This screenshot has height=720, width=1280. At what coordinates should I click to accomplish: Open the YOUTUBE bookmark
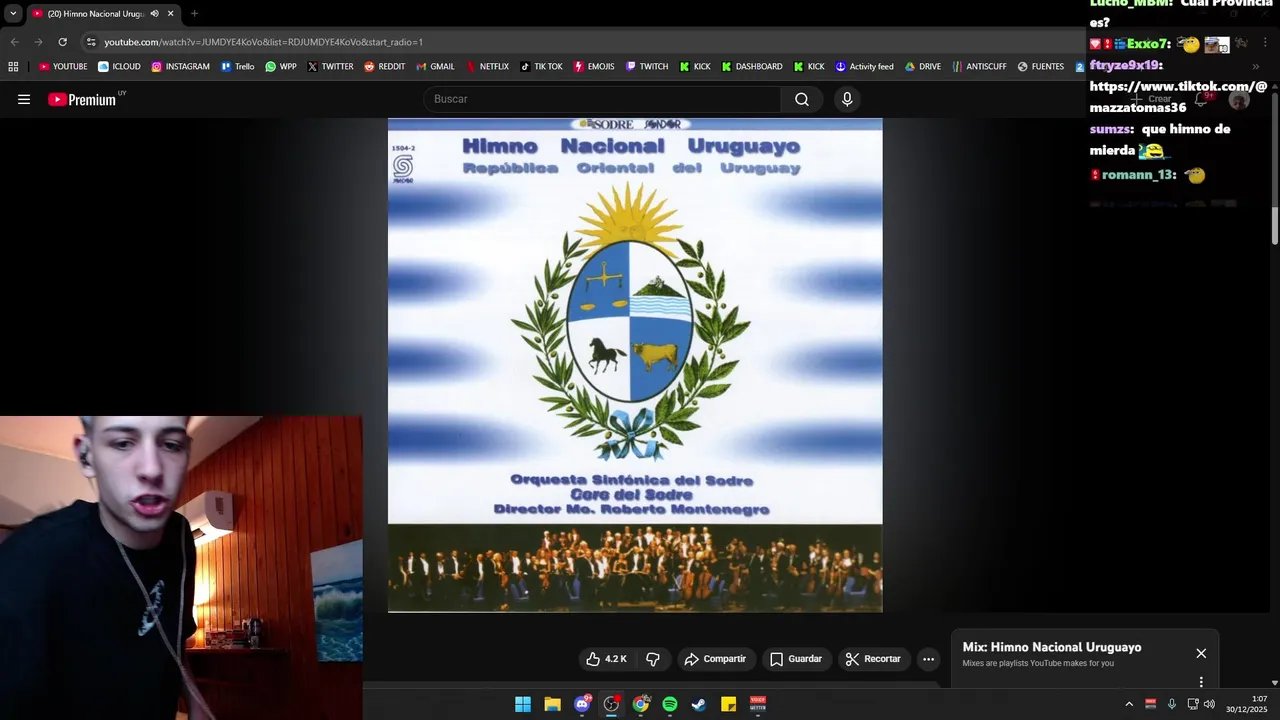63,67
